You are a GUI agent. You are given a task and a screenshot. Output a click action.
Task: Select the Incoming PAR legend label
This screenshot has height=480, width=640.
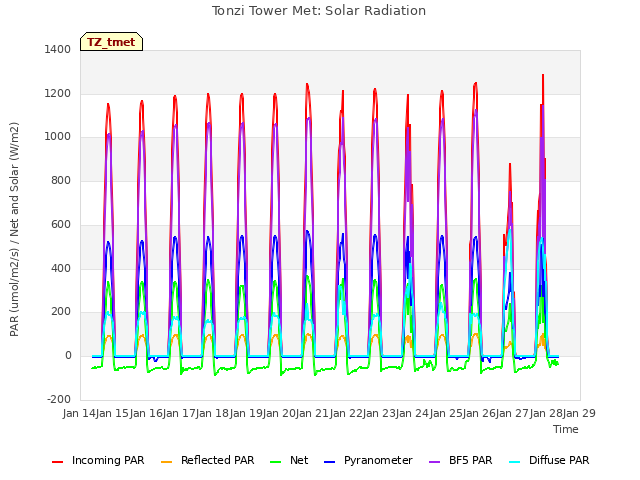pos(108,460)
